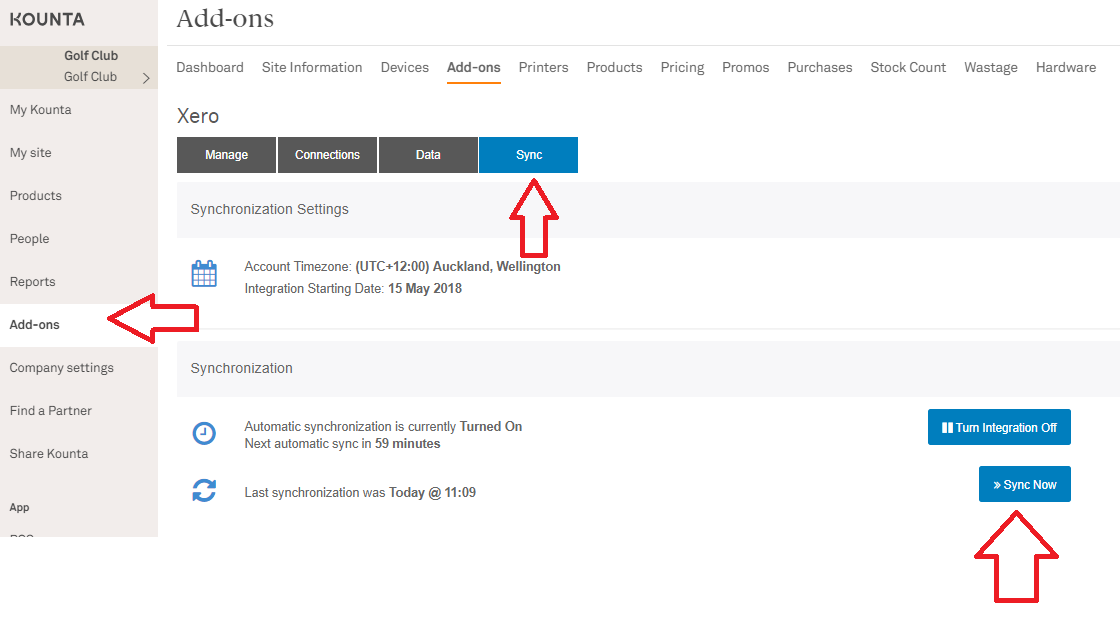1120x623 pixels.
Task: Open Reports in the sidebar
Action: 32,281
